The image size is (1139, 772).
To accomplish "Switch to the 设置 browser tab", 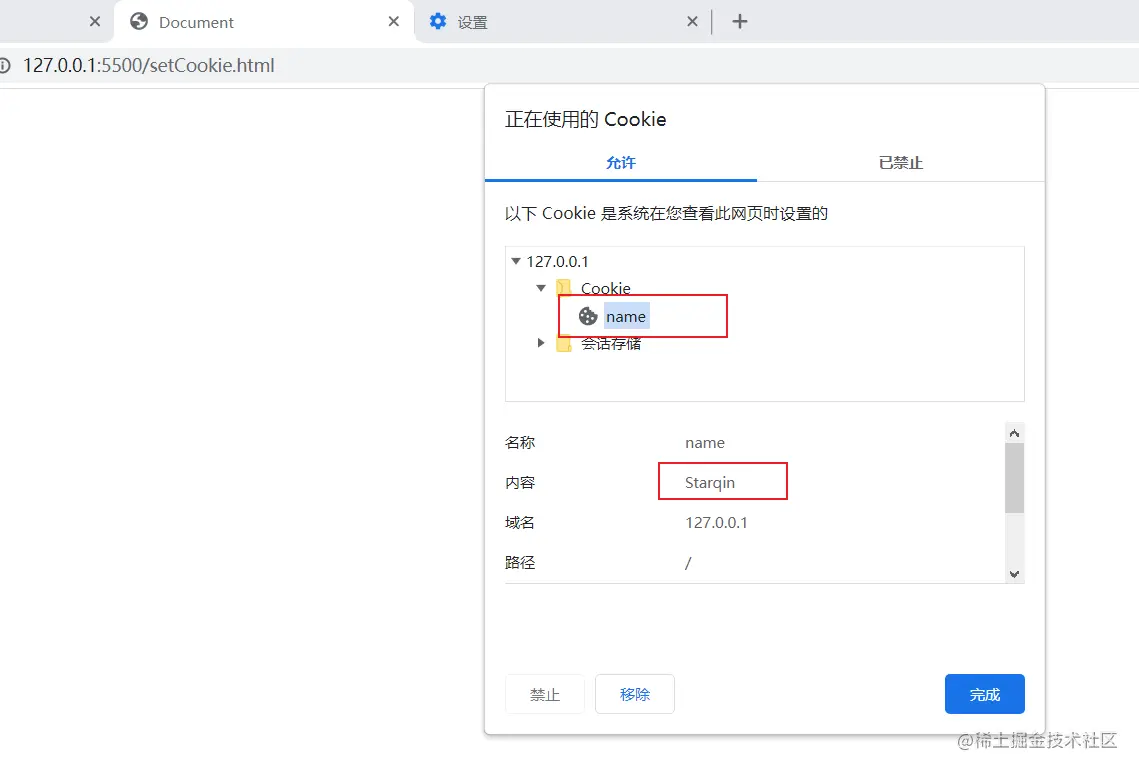I will coord(470,21).
